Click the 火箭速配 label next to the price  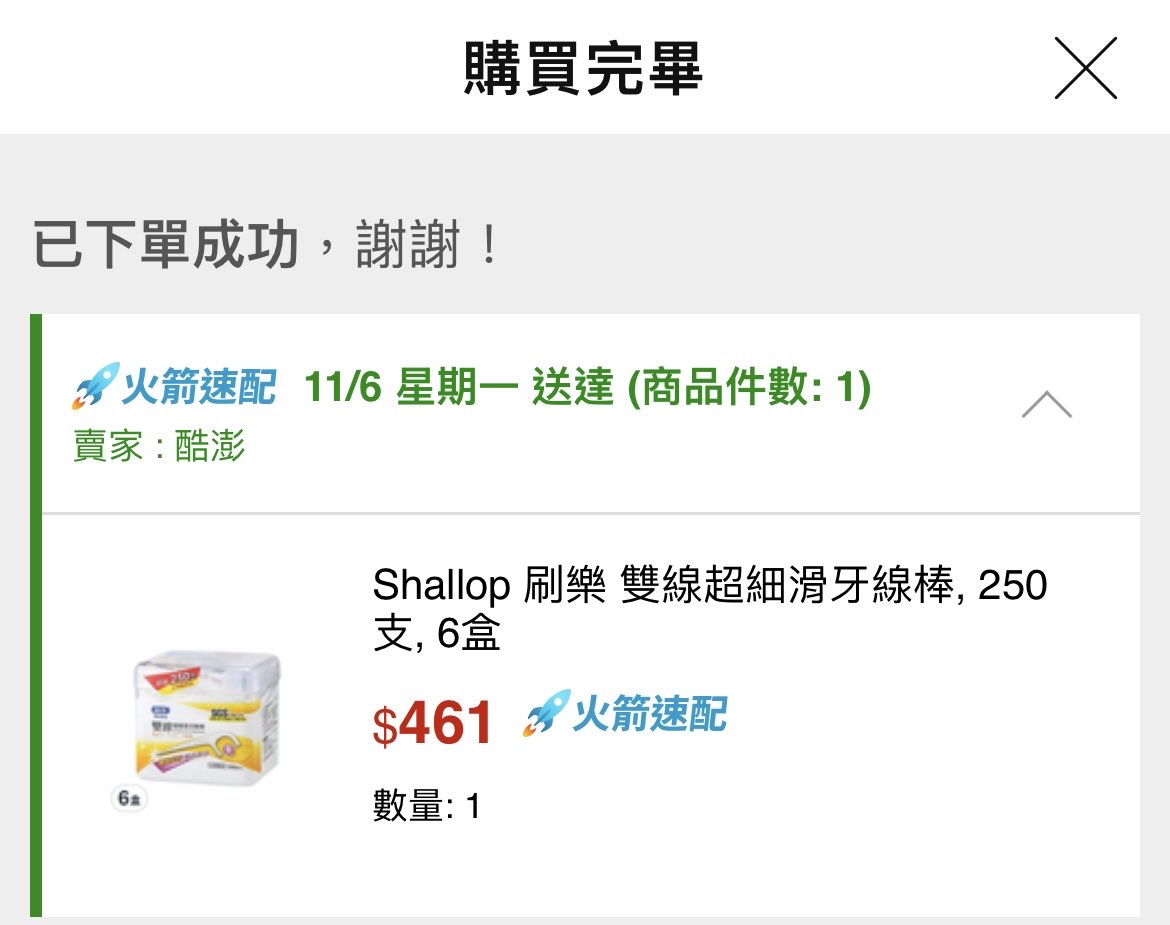649,715
